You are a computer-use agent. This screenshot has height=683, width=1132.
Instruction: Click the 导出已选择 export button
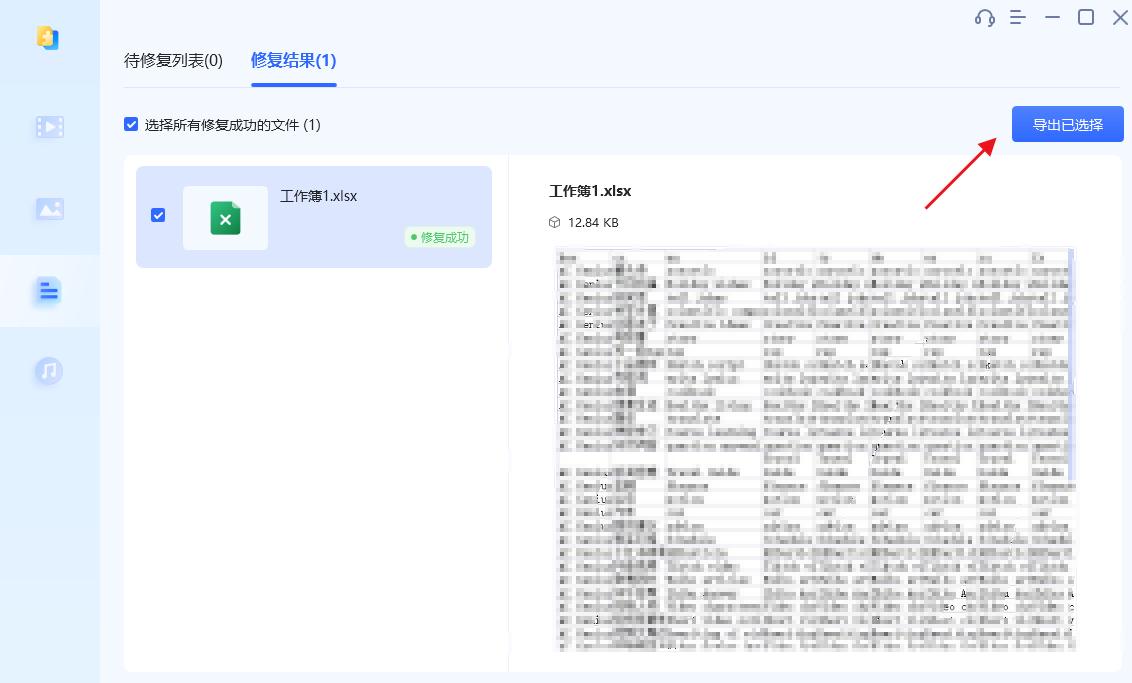pyautogui.click(x=1067, y=124)
